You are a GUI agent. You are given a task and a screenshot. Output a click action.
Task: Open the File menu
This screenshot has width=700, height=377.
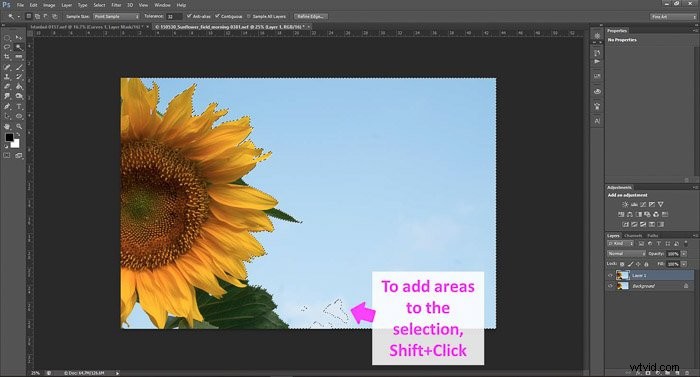point(20,5)
